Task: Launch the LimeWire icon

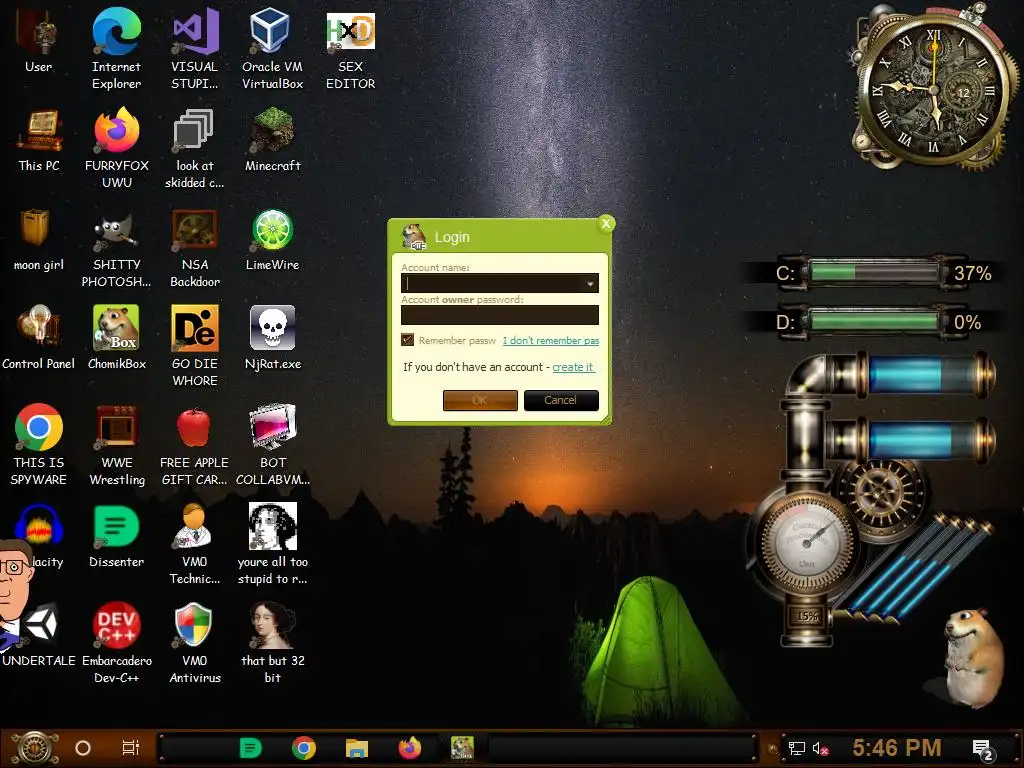Action: coord(272,239)
